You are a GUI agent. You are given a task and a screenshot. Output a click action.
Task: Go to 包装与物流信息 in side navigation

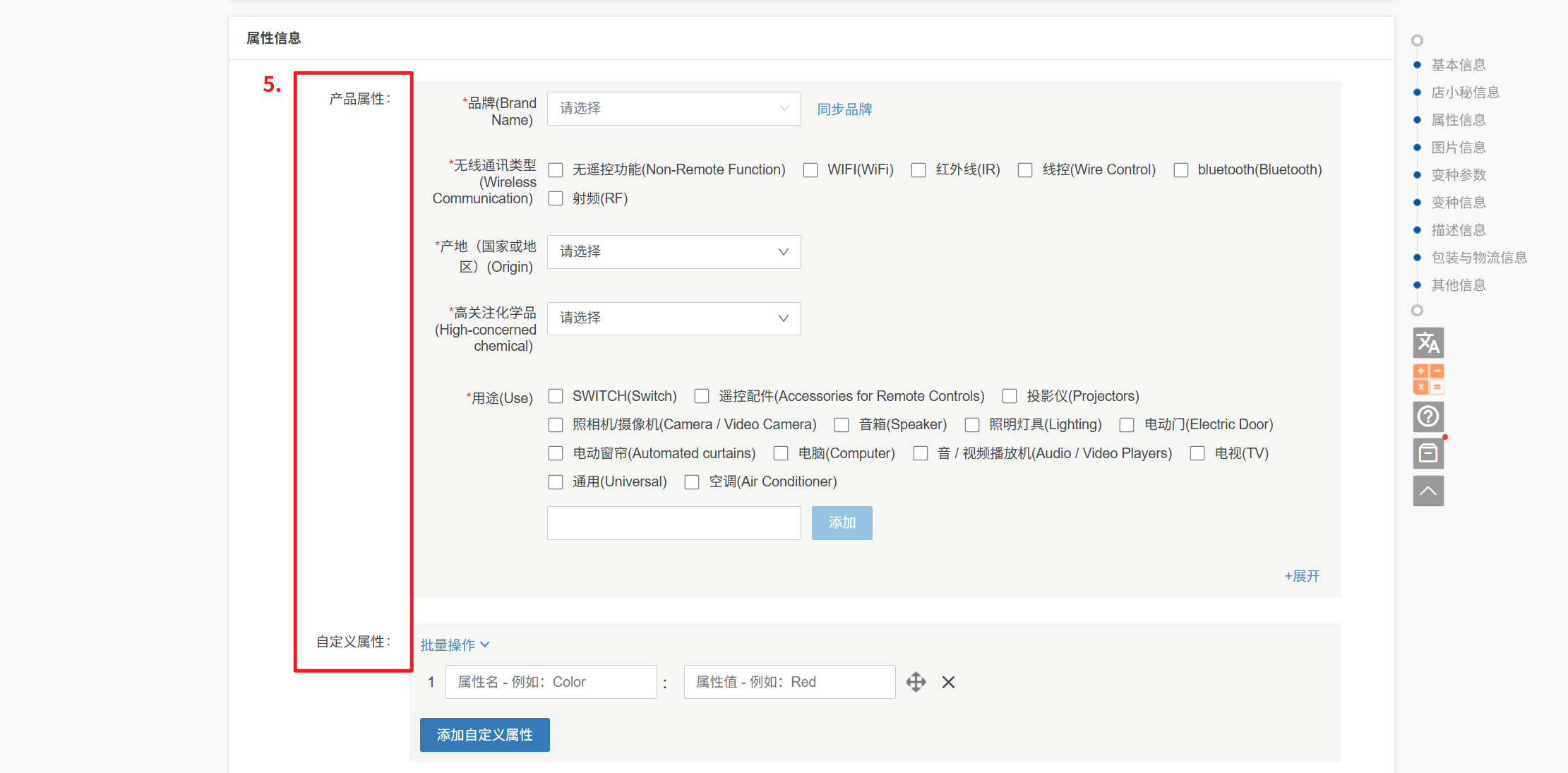1478,258
